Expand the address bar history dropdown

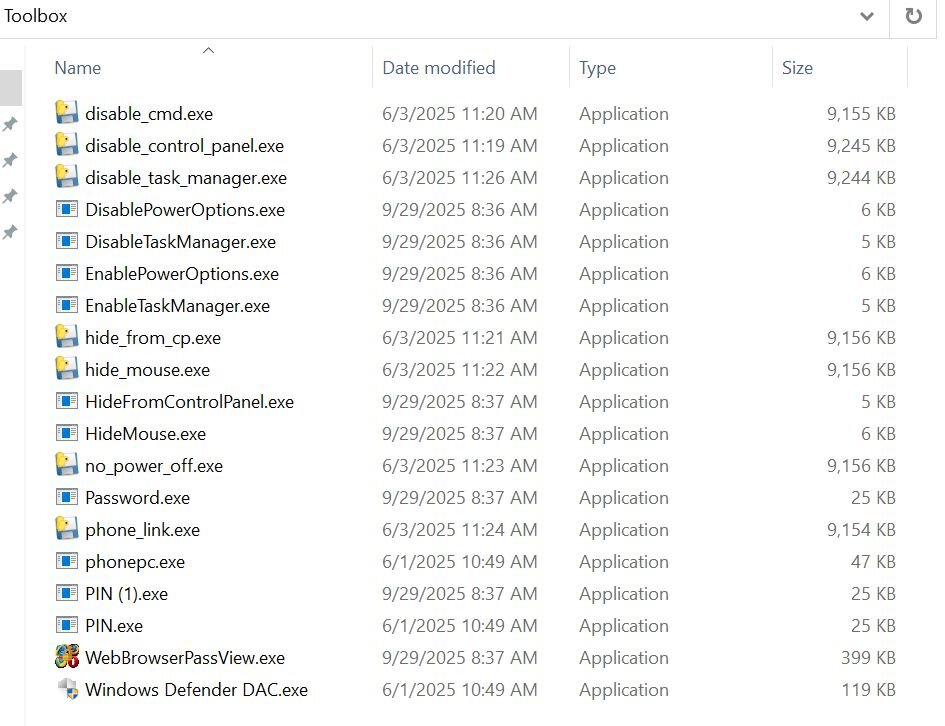pos(866,17)
